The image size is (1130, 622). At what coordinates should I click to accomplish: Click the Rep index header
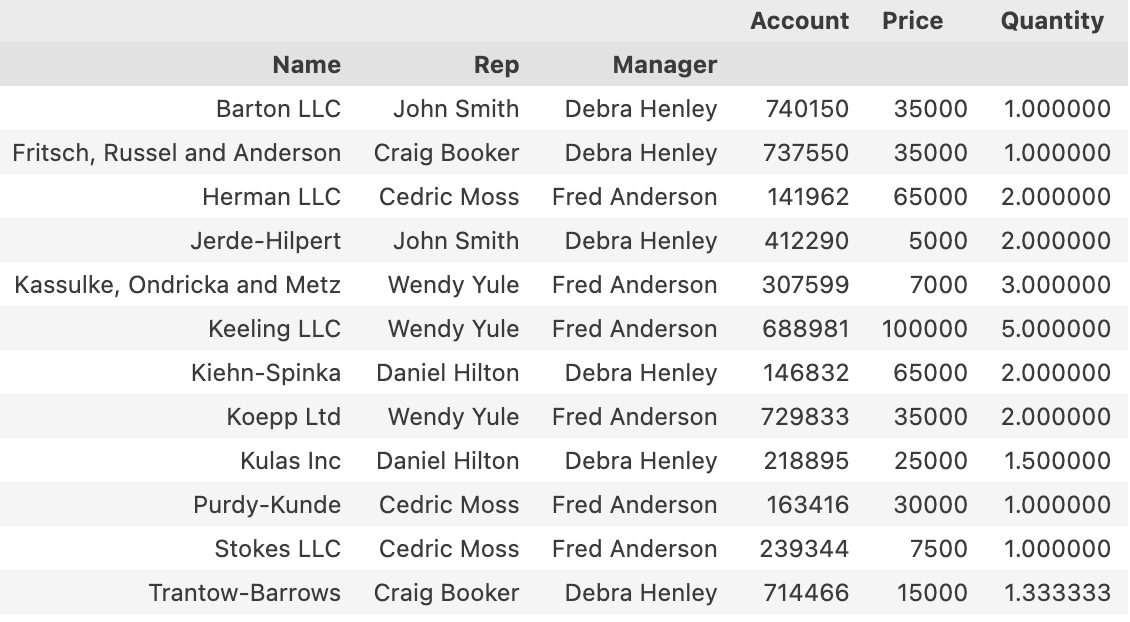(496, 65)
